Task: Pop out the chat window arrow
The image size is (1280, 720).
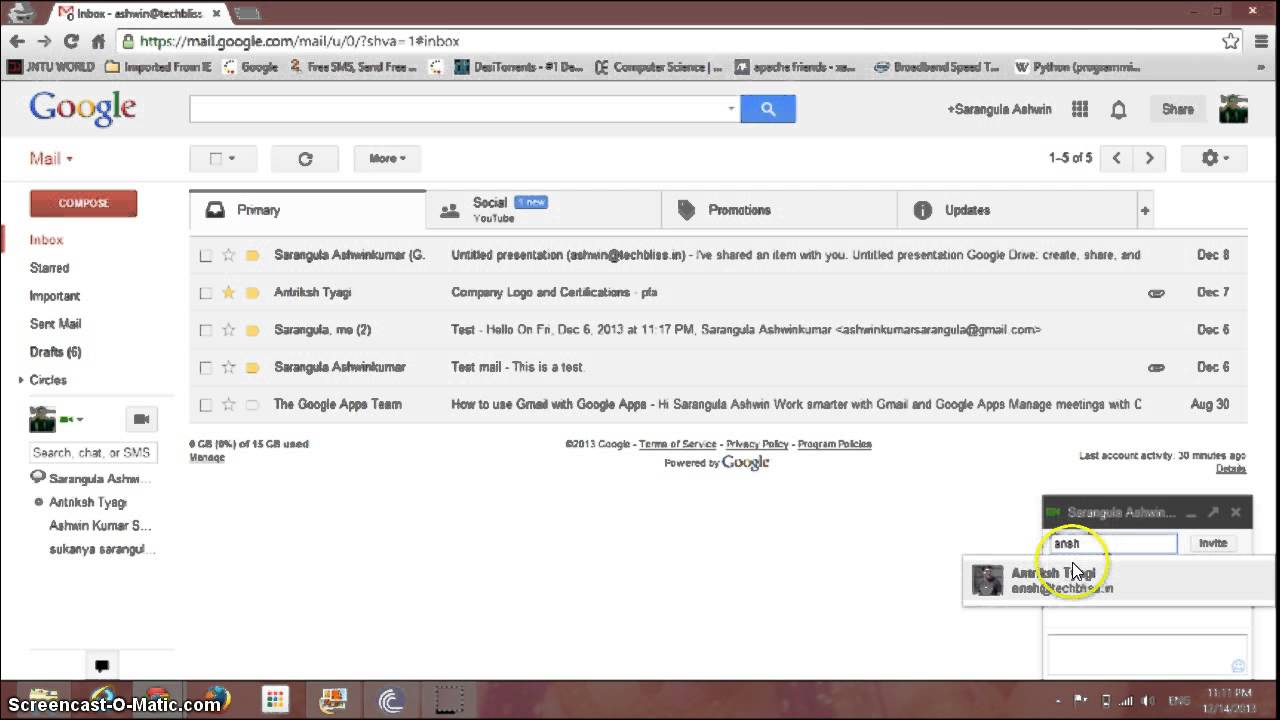Action: pyautogui.click(x=1213, y=512)
